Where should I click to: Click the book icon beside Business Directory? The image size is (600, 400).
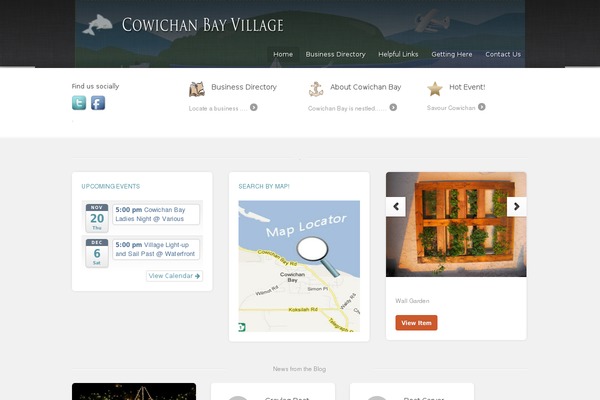tap(197, 89)
